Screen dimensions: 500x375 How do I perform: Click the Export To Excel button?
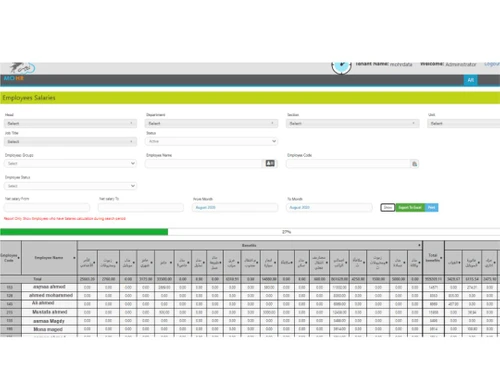(x=410, y=208)
